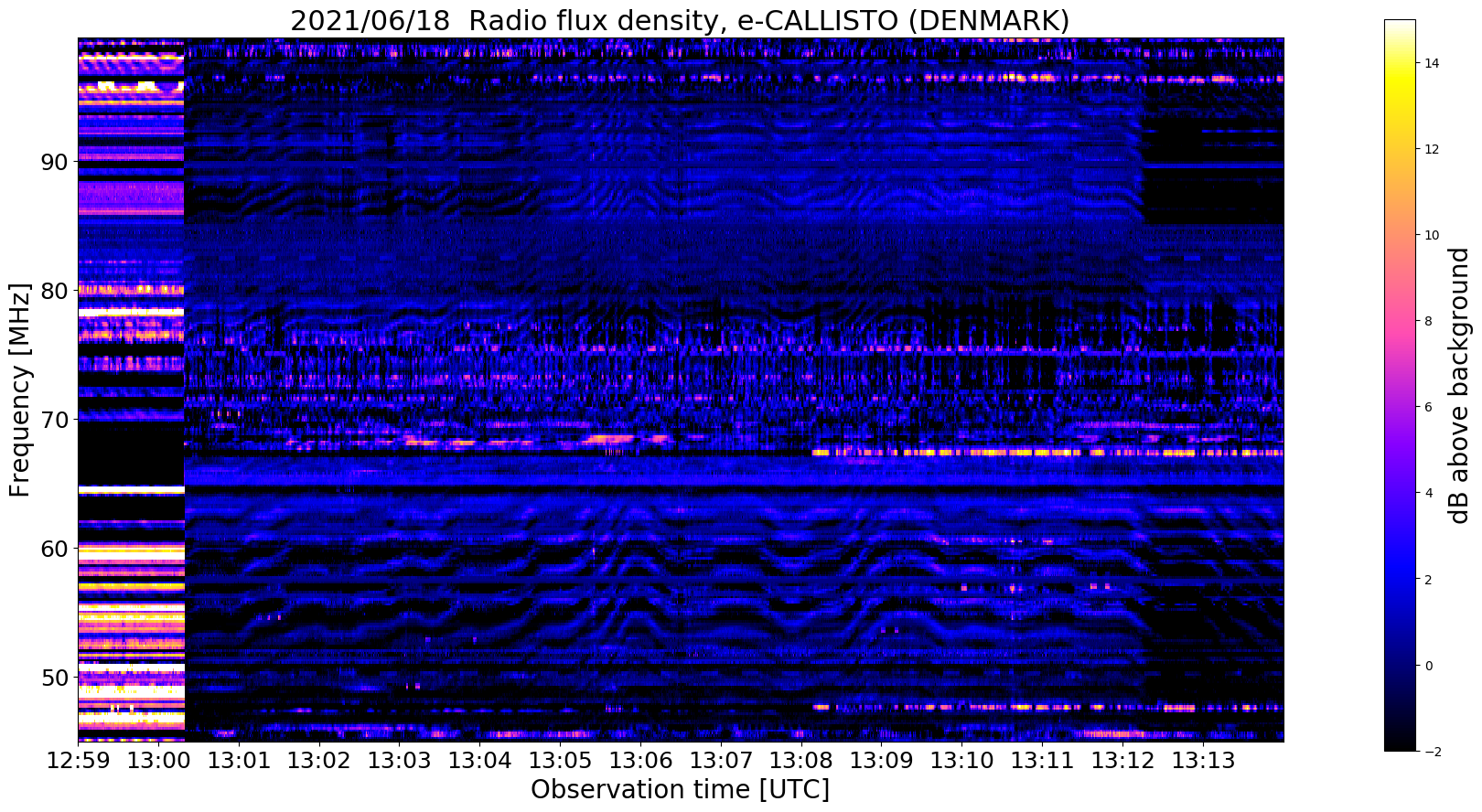Viewport: 1482px width, 812px height.
Task: Click the bright interference block before 13:00
Action: (131, 390)
